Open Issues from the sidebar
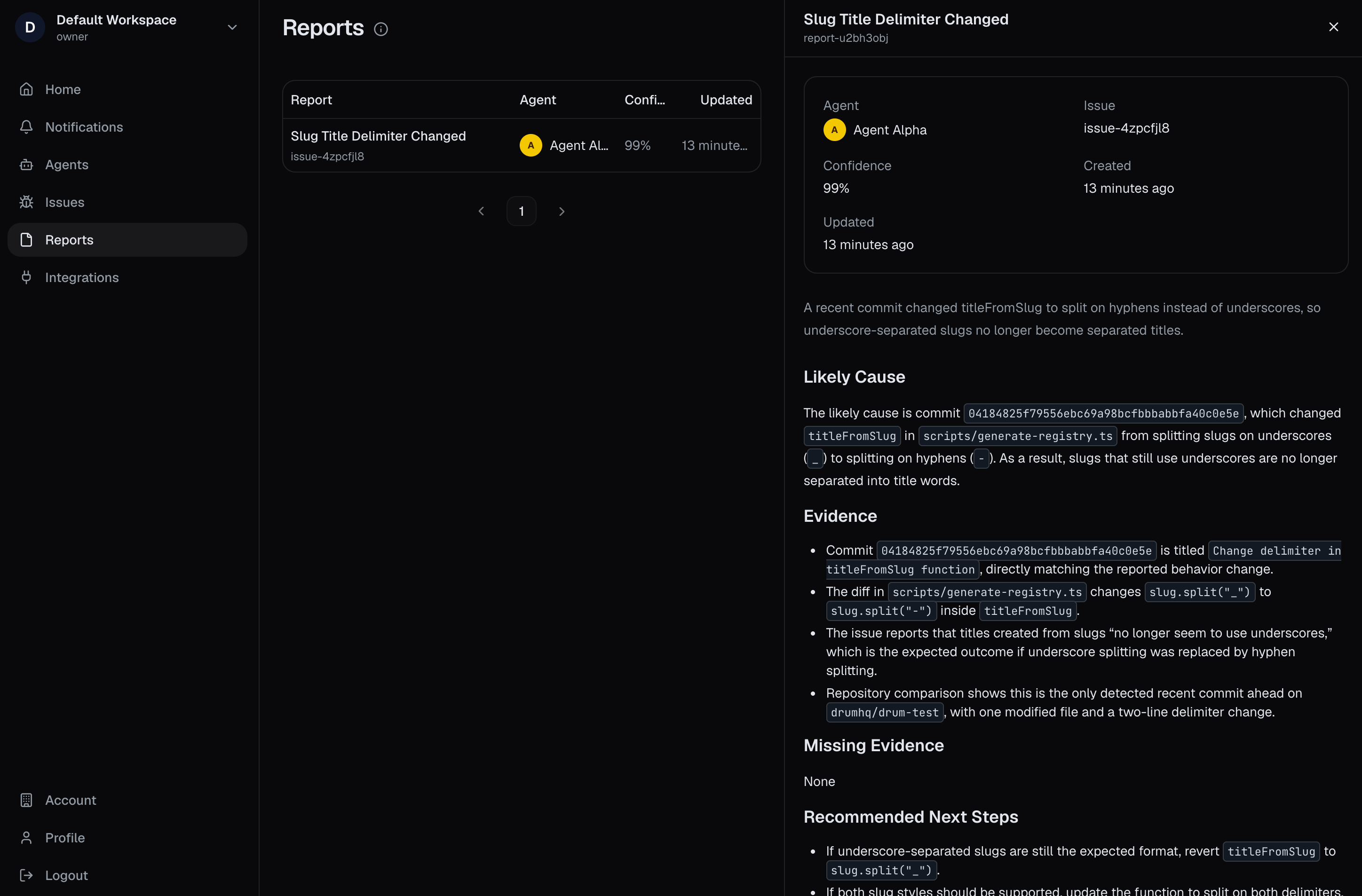The height and width of the screenshot is (896, 1362). pyautogui.click(x=127, y=202)
